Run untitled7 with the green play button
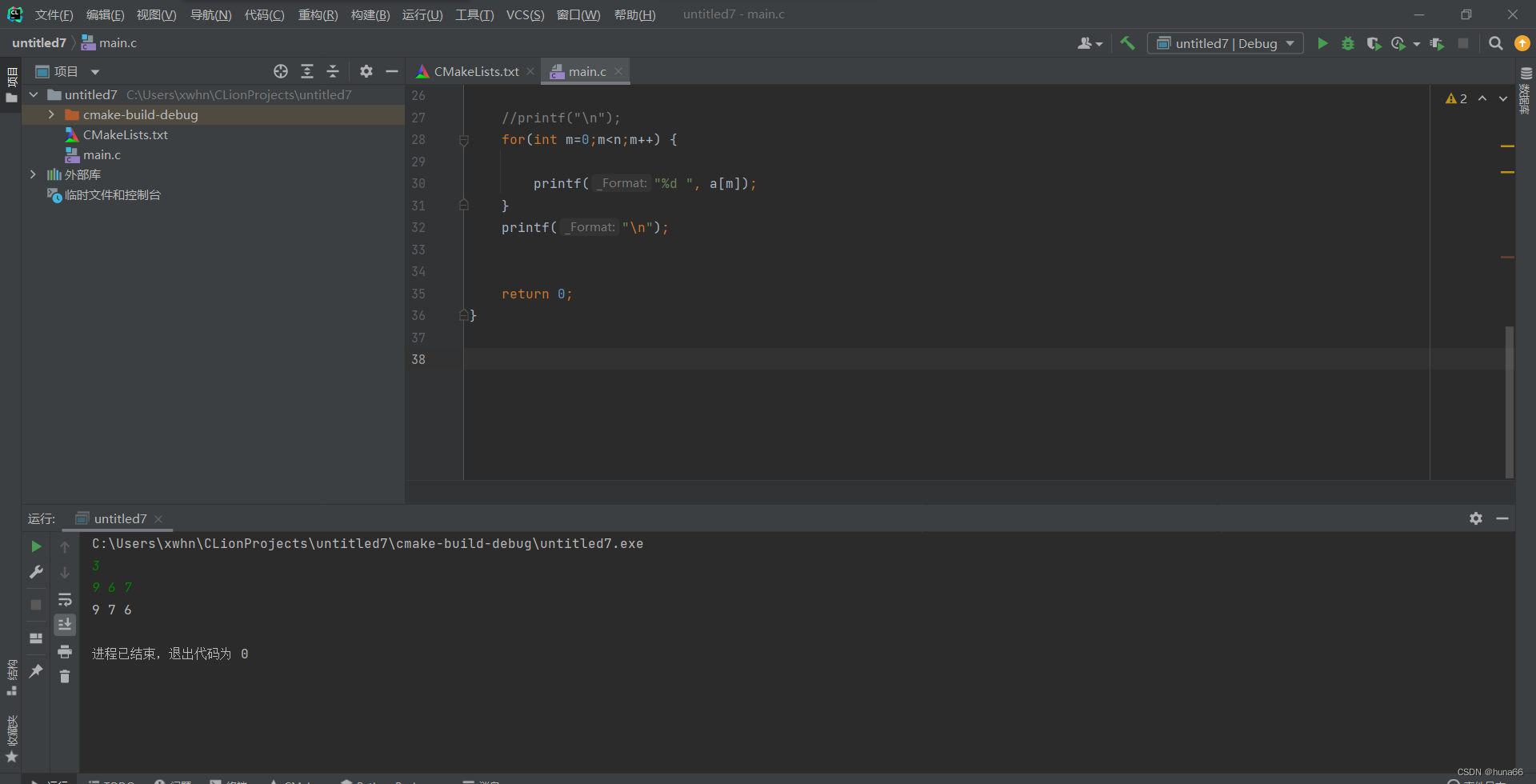Screen dimensions: 1536x784 click(1322, 43)
